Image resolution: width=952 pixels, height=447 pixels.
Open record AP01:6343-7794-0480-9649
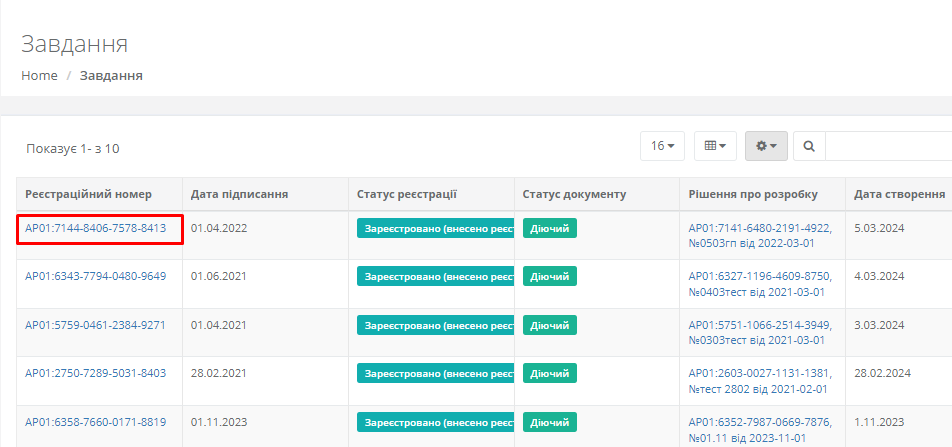click(96, 276)
